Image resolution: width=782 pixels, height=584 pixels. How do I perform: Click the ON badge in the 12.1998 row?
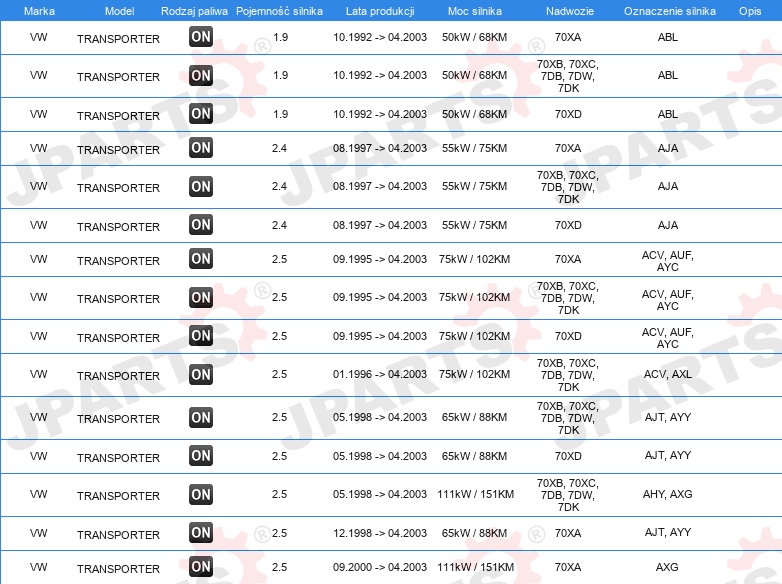(x=201, y=533)
